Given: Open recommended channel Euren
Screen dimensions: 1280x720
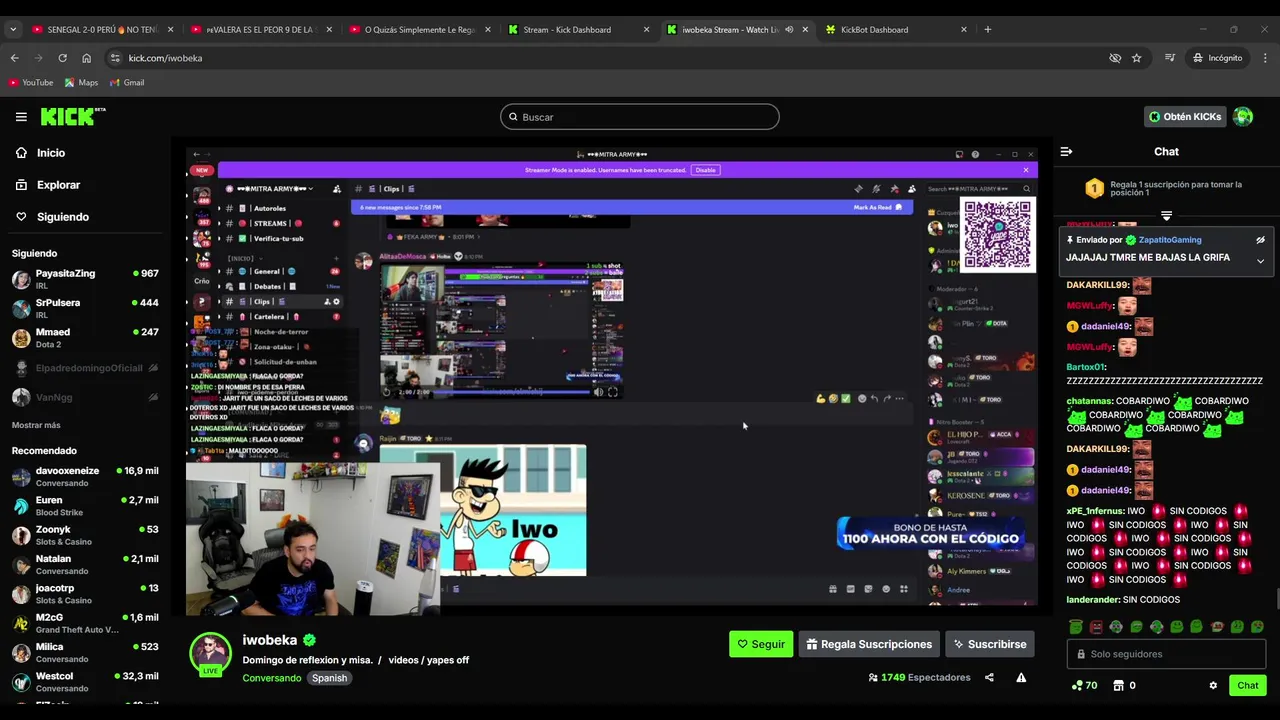Looking at the screenshot, I should [x=85, y=506].
